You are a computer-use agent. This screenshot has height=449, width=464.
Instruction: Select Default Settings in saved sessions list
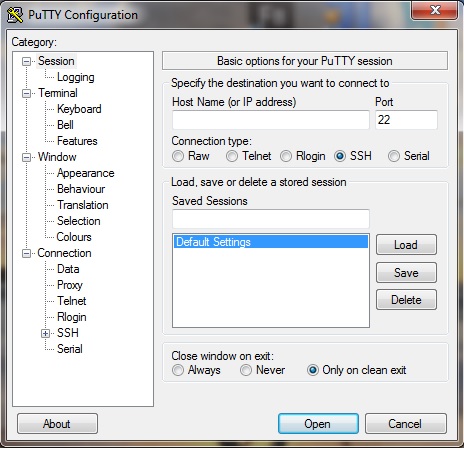click(x=271, y=242)
